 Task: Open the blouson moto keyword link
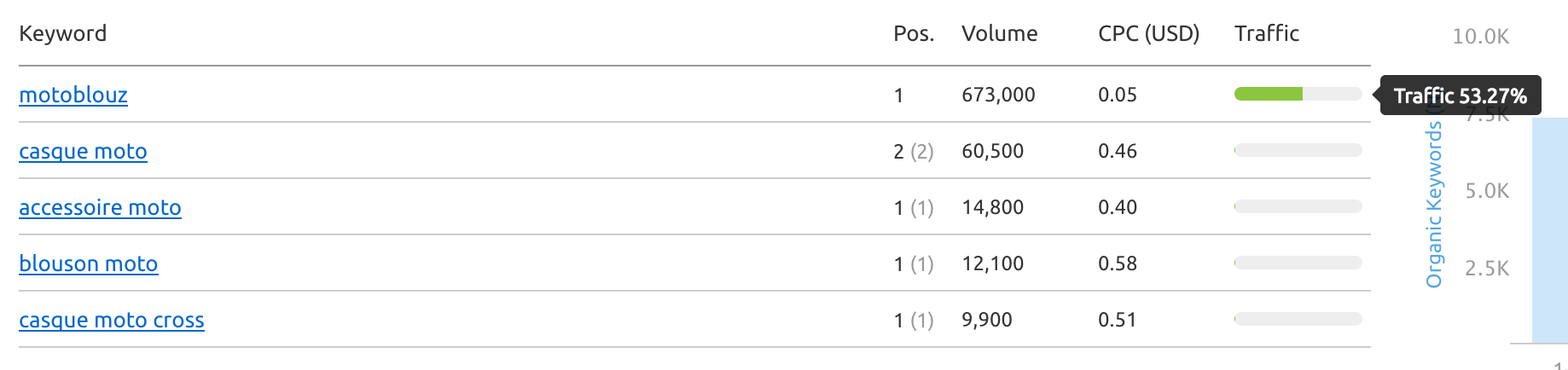(88, 263)
